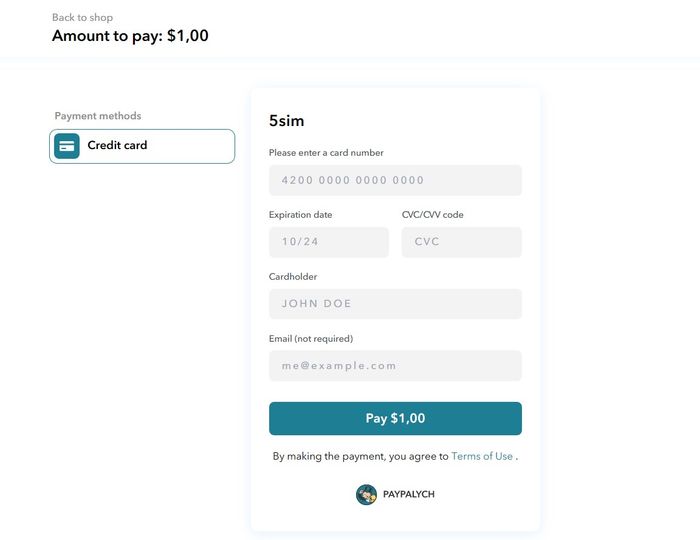Screen dimensions: 700x540
Task: Click the teal credit card icon
Action: 67,146
